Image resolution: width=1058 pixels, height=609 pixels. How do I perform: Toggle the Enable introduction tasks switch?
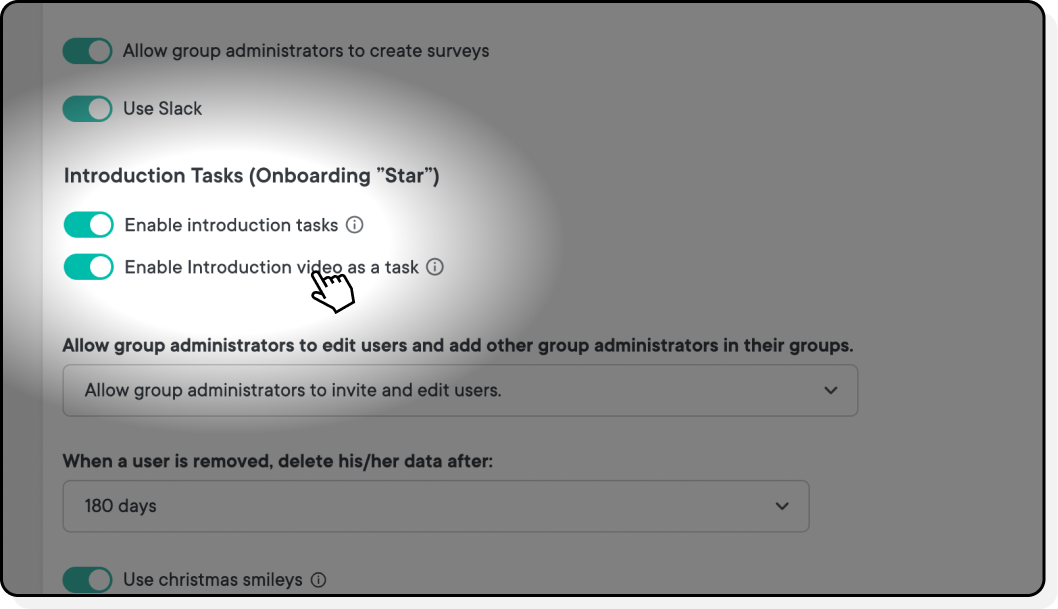coord(89,225)
